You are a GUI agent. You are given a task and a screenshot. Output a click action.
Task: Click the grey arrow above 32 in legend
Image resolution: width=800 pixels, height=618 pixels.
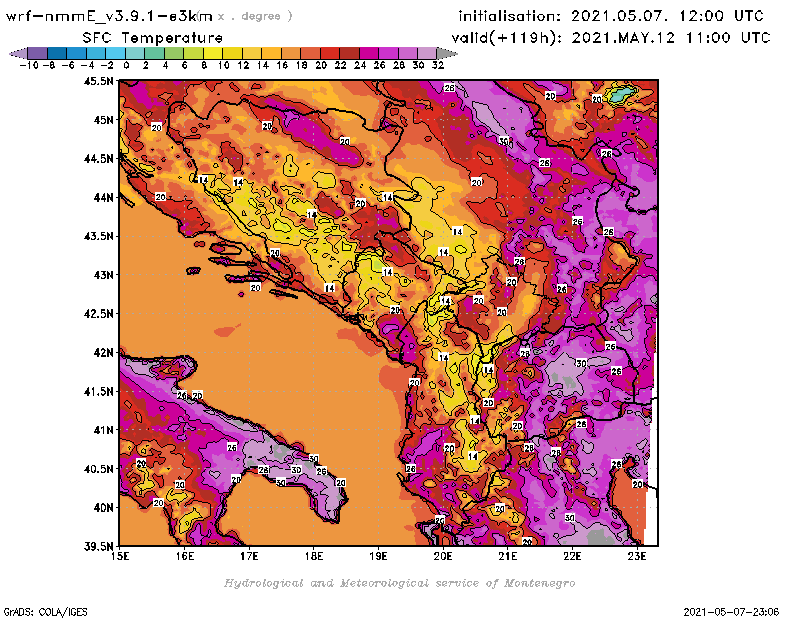(x=446, y=53)
